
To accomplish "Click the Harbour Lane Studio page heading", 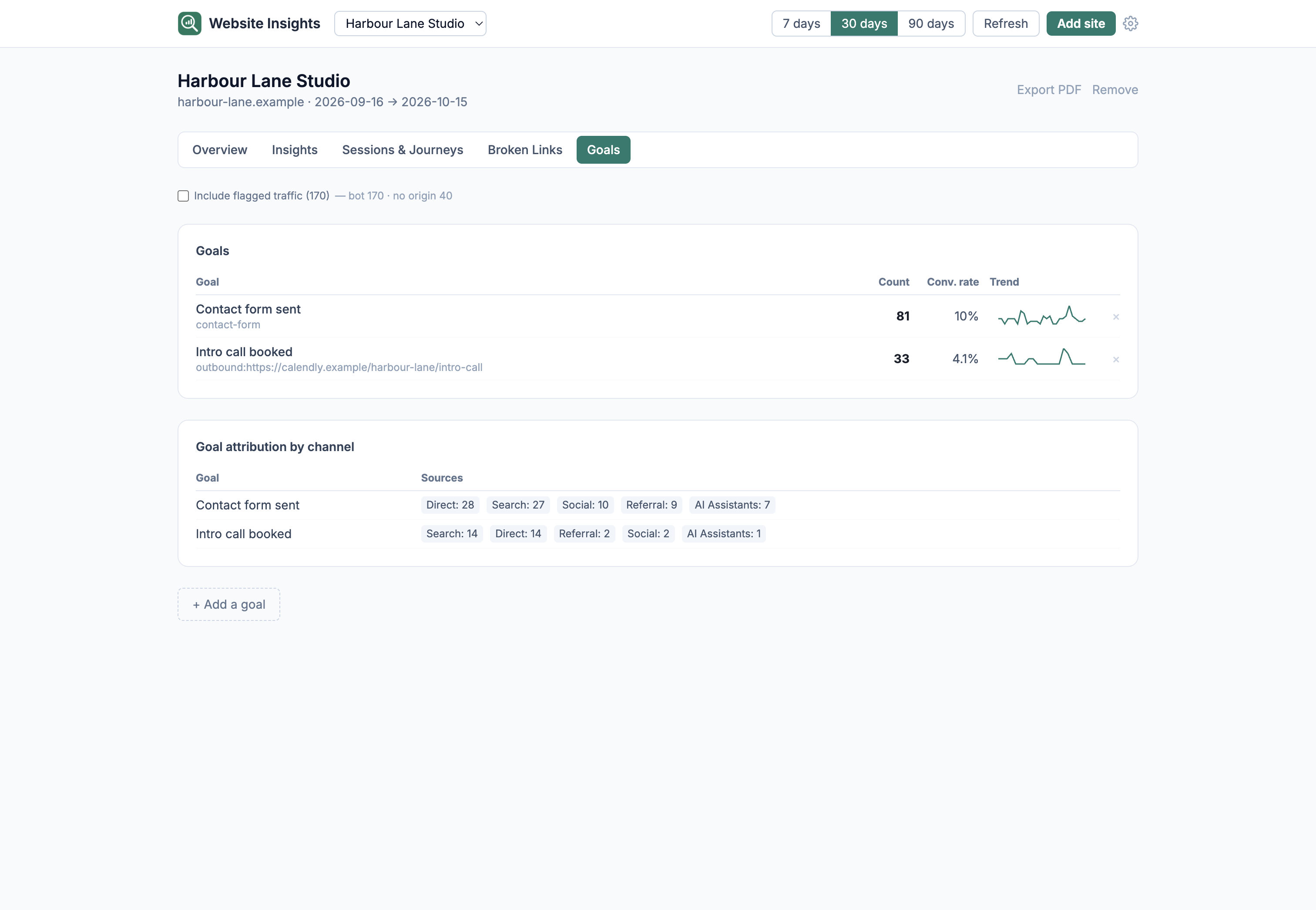I will 263,81.
